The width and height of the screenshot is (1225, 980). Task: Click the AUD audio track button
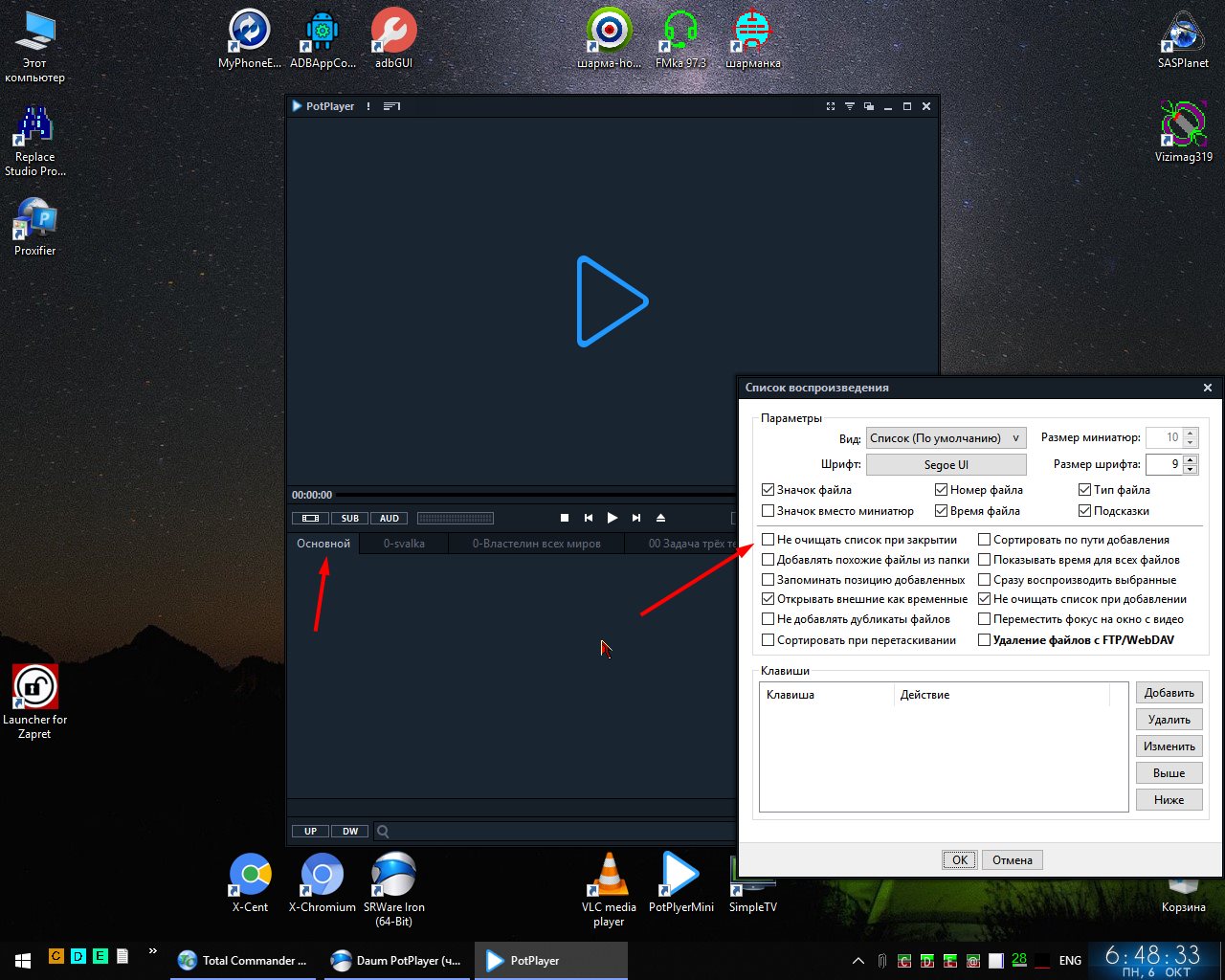[389, 518]
